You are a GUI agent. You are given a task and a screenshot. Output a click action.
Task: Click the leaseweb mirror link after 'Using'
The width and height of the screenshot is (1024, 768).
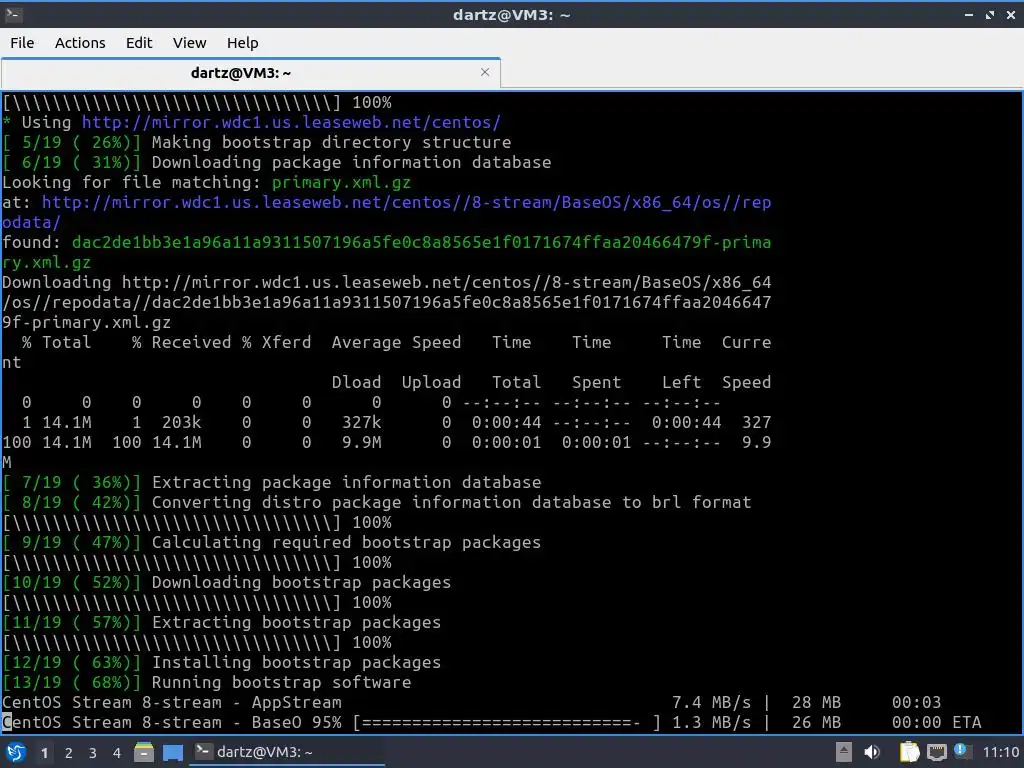(x=291, y=122)
